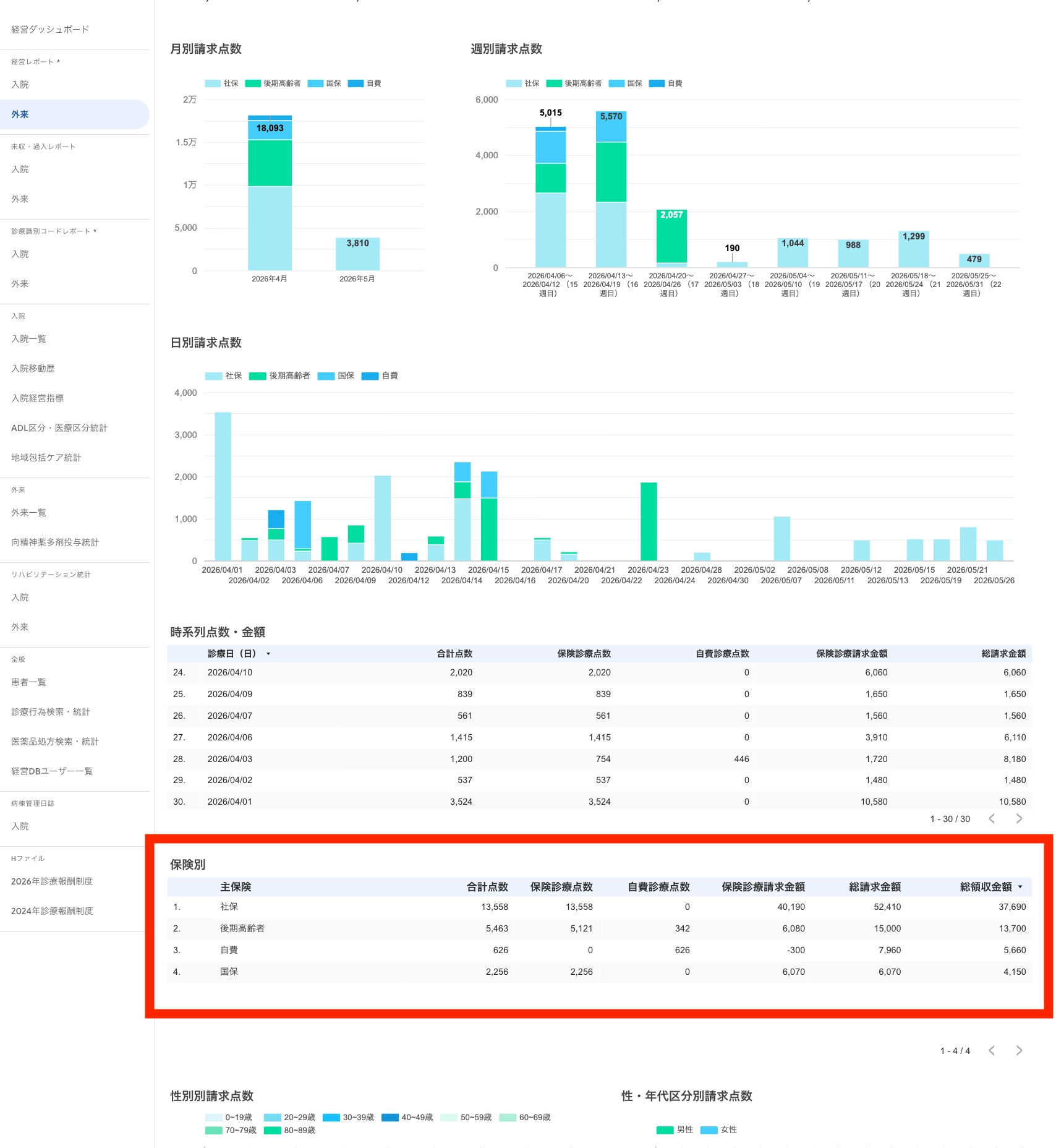Go to next page of 時系列点数 table
This screenshot has height=1148, width=1056.
pos(1019,818)
